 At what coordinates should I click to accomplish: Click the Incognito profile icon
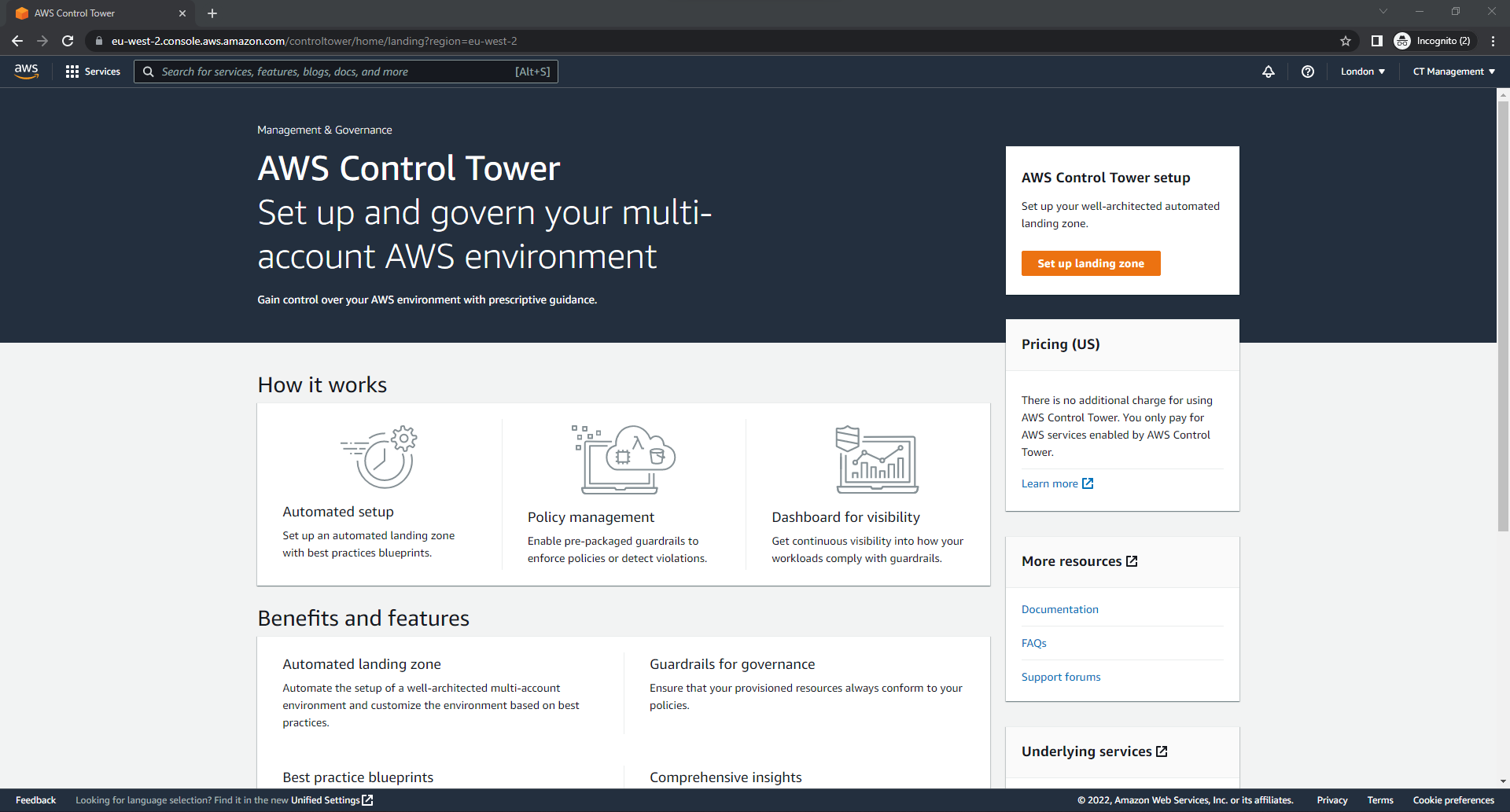1402,41
